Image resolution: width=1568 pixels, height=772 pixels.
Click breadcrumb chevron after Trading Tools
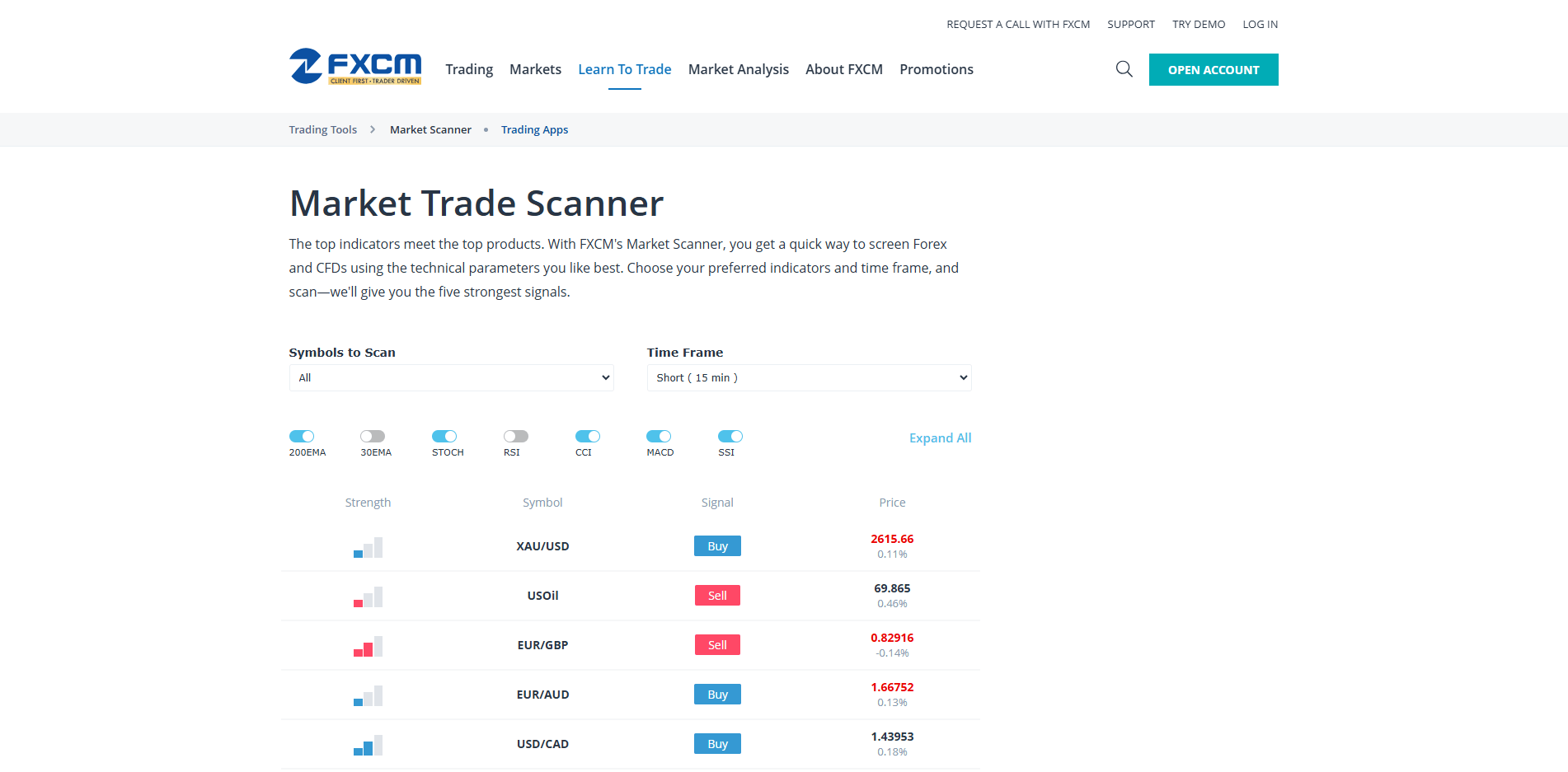(373, 129)
